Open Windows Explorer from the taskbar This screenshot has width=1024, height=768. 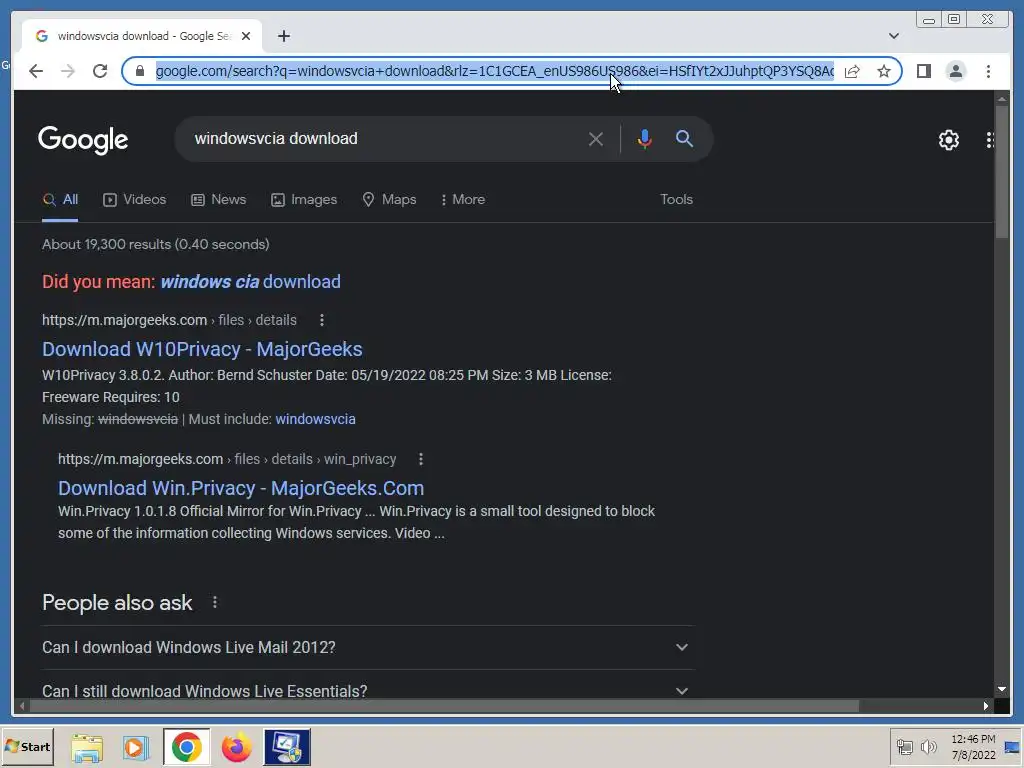tap(87, 747)
